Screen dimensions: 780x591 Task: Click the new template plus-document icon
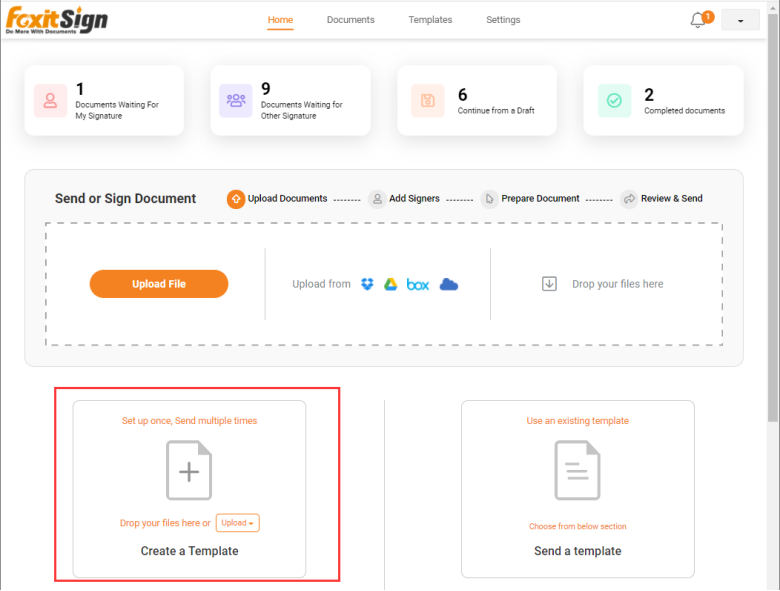(189, 470)
